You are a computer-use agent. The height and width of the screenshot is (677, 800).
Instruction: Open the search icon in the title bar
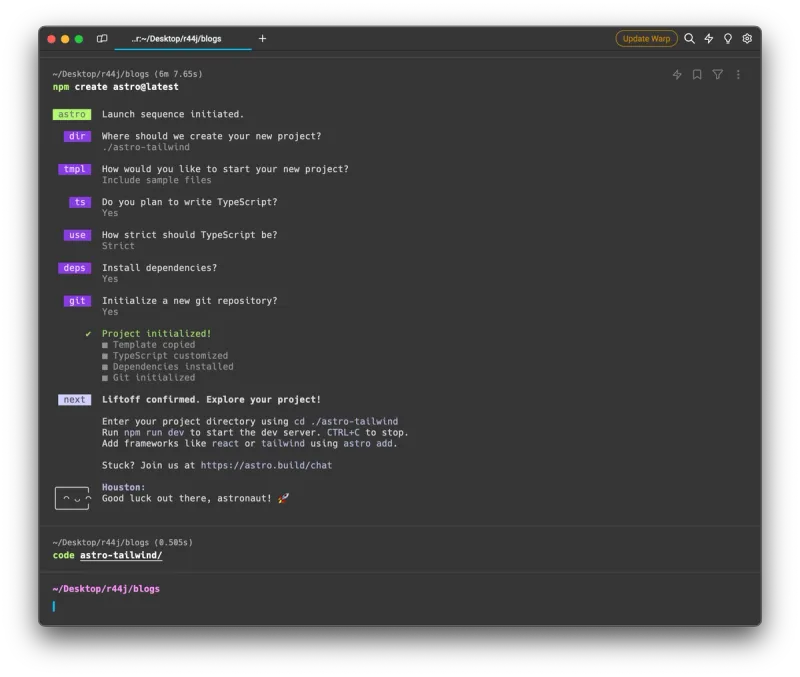coord(689,39)
